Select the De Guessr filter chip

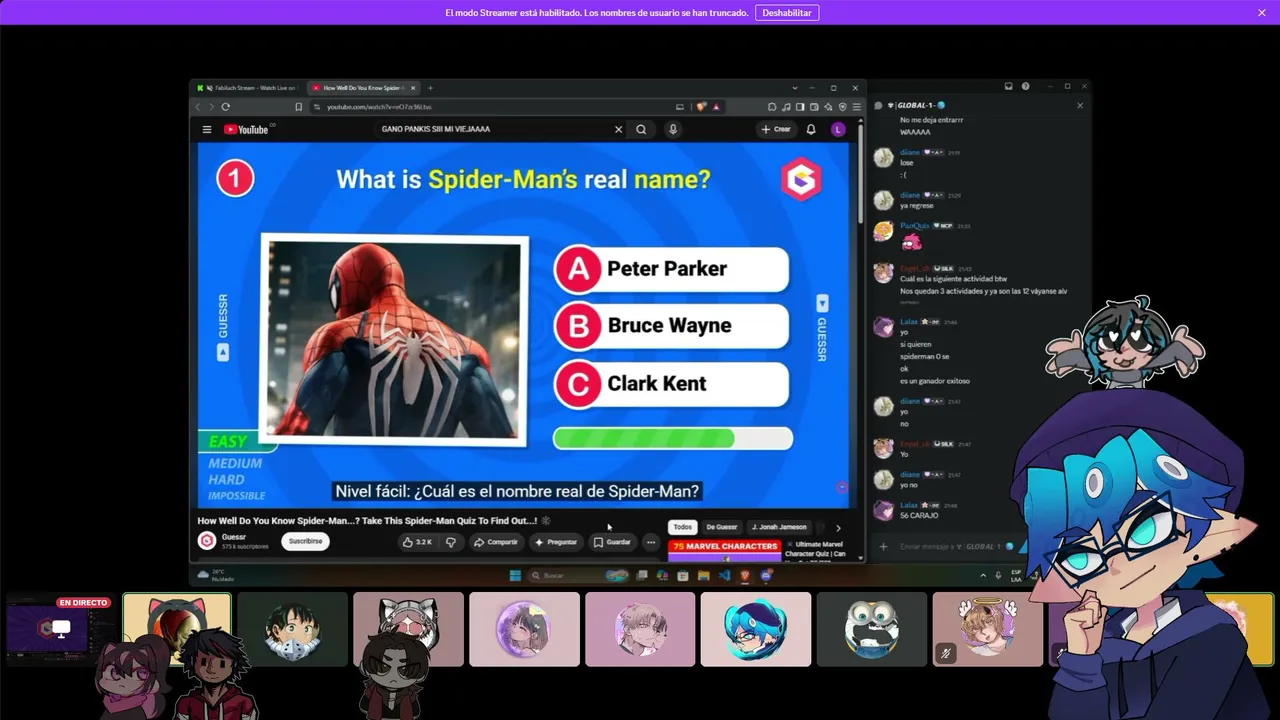(722, 527)
